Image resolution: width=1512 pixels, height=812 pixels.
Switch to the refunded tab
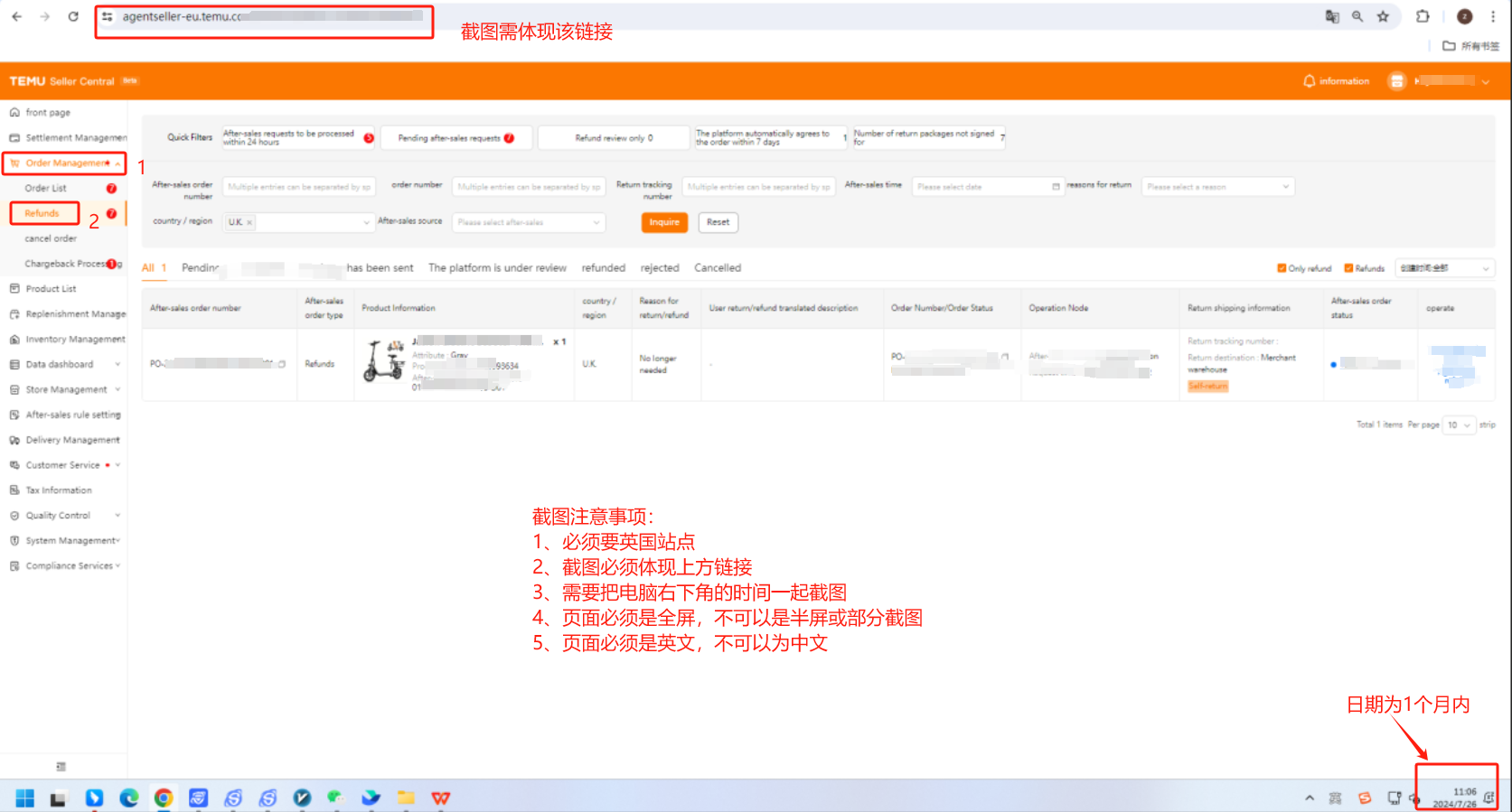pos(604,268)
